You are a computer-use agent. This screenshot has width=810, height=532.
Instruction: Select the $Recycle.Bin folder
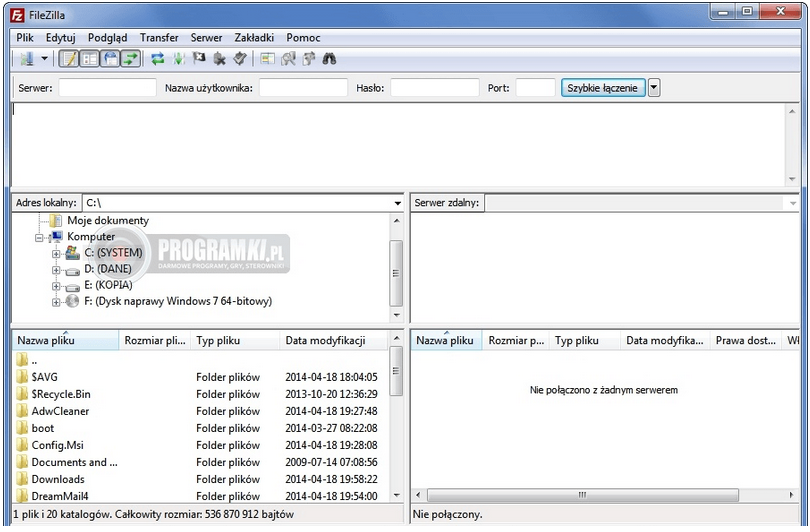[200, 394]
